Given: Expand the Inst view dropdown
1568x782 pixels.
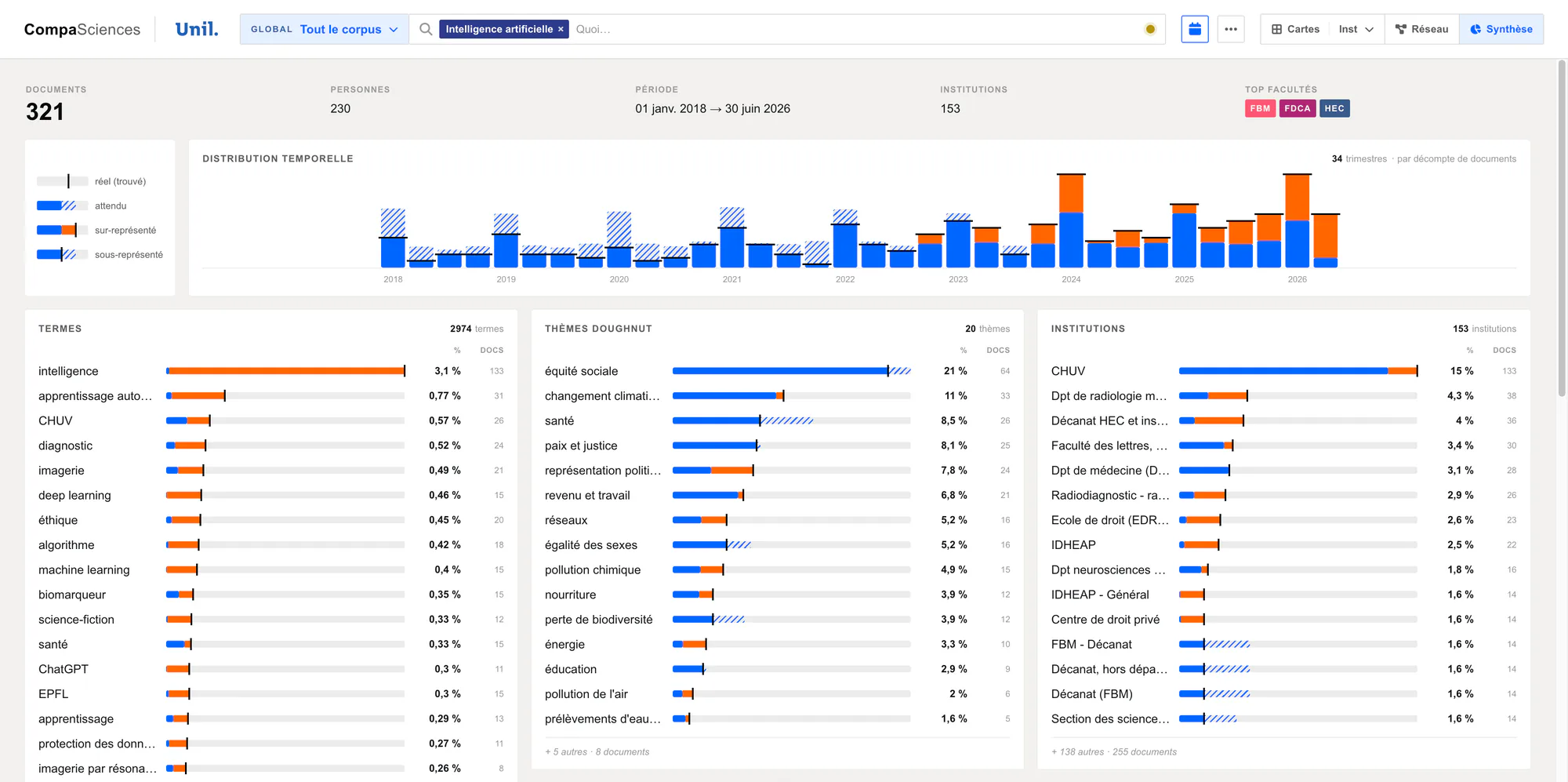Looking at the screenshot, I should click(x=1356, y=29).
